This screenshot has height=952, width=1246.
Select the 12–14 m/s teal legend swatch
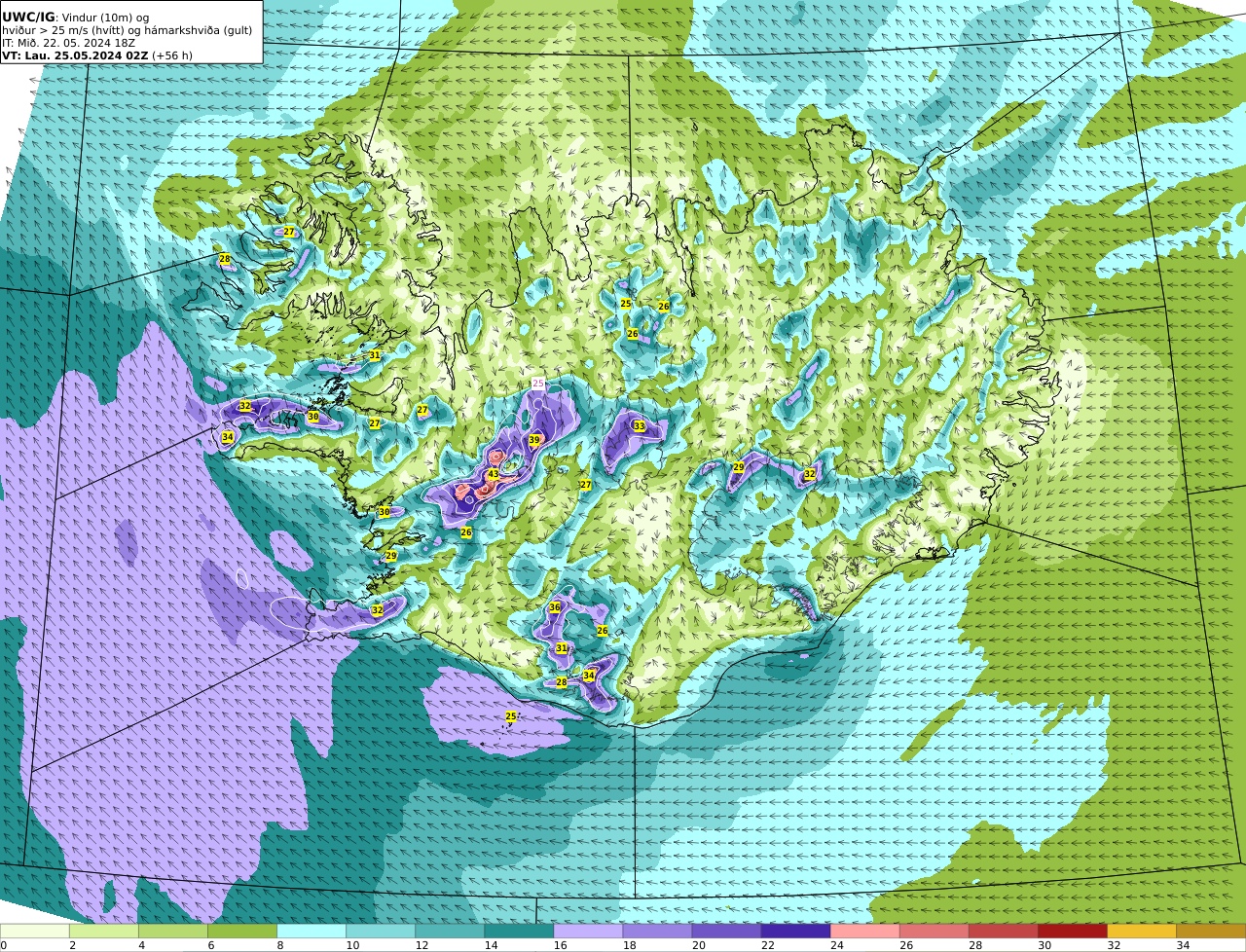coord(449,931)
